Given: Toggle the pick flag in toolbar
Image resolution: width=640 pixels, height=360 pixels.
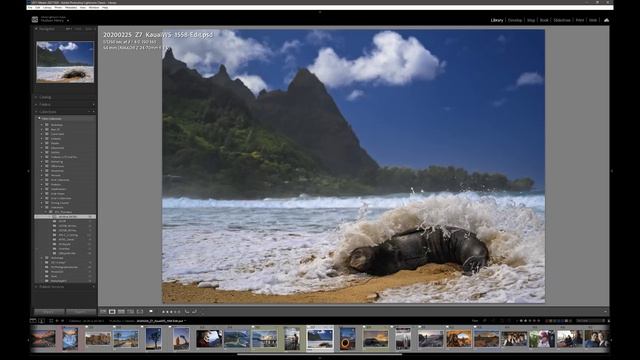Looking at the screenshot, I should click(x=151, y=311).
